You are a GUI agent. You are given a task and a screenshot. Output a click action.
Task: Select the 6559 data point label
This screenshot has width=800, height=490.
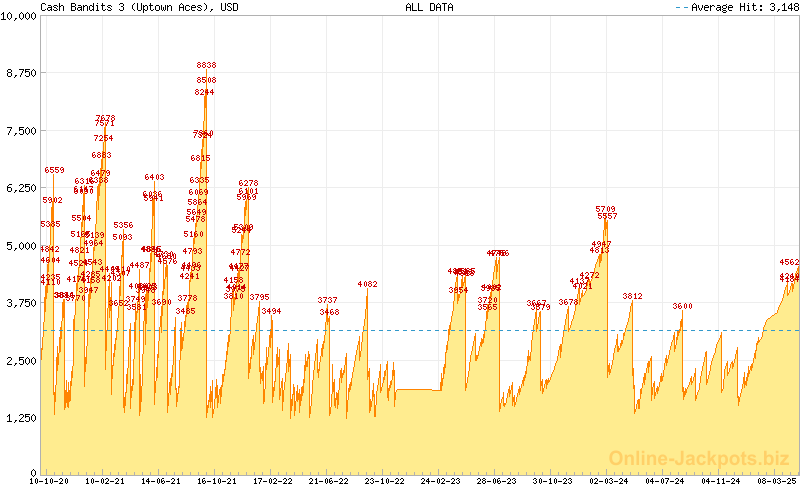[x=54, y=170]
